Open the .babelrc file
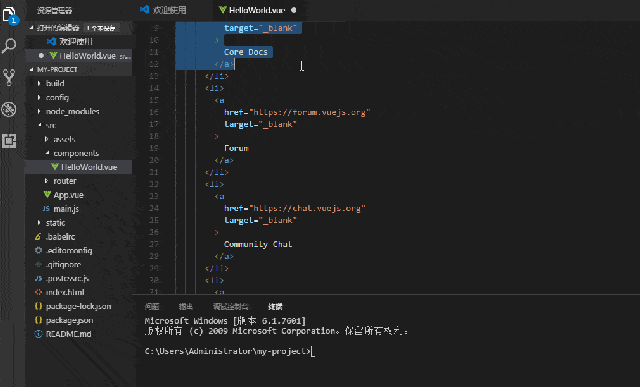The height and width of the screenshot is (387, 640). [60, 236]
